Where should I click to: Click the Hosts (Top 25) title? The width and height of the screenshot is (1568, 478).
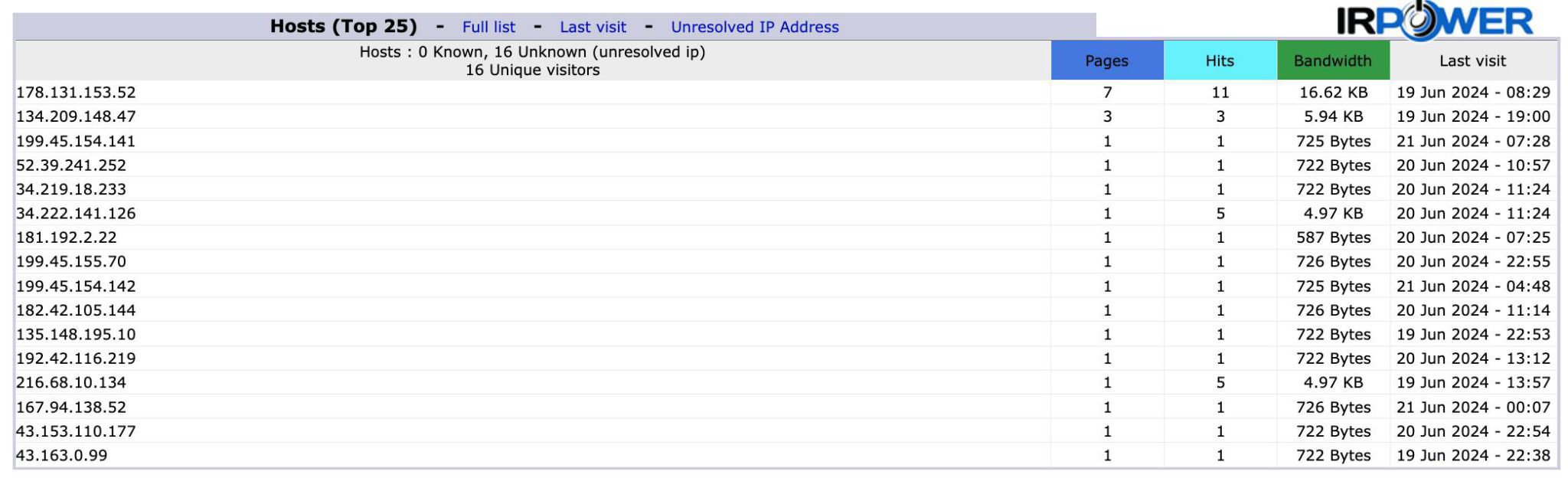[x=344, y=26]
